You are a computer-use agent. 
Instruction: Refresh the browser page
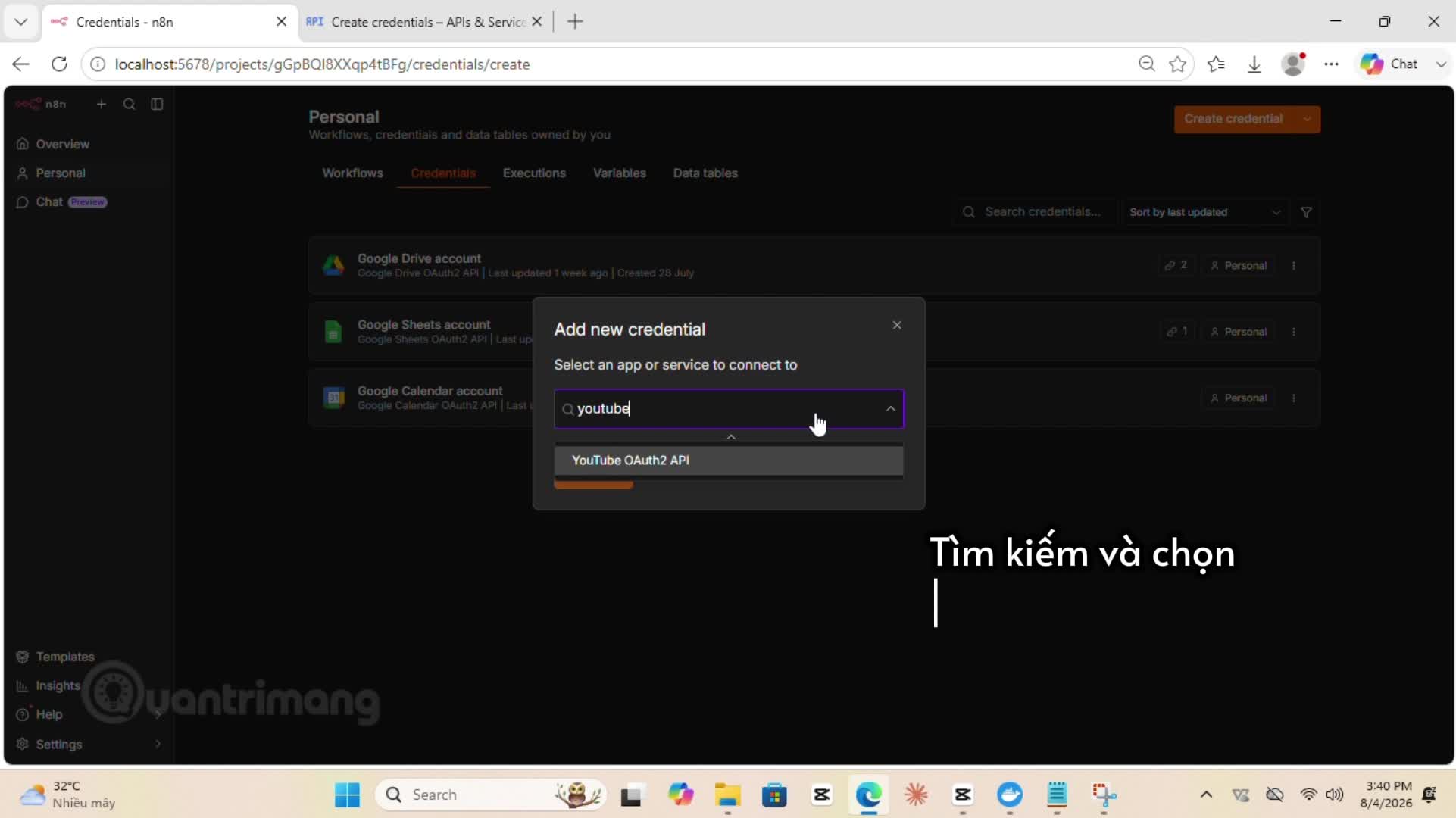59,64
